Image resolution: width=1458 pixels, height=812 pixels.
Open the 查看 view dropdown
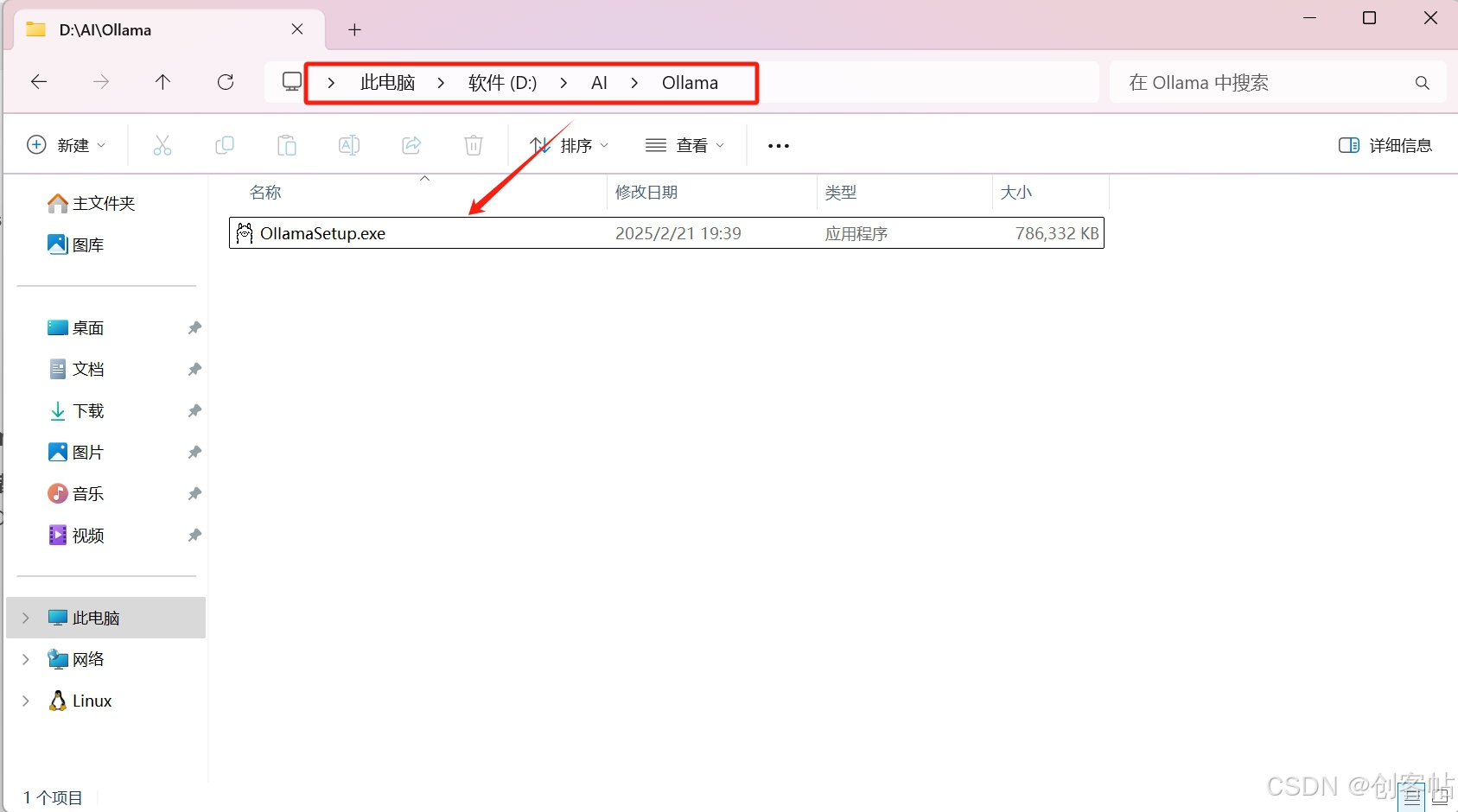click(x=684, y=145)
